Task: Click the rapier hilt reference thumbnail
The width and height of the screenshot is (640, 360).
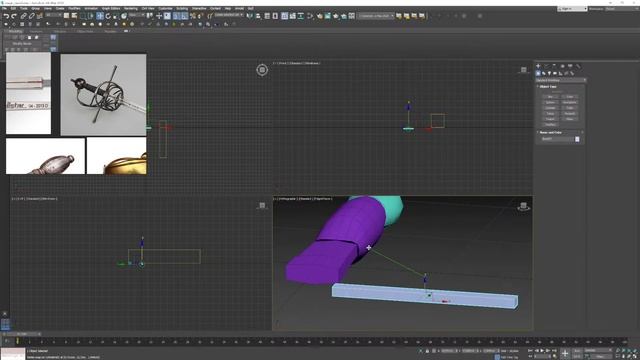Action: point(103,94)
